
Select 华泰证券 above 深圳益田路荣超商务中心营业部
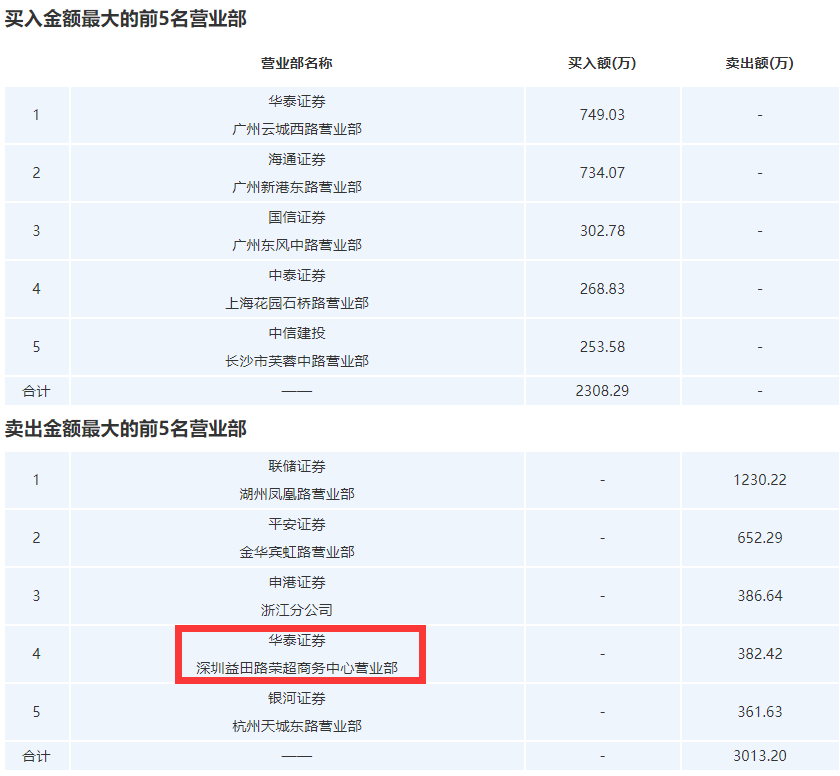click(x=297, y=640)
